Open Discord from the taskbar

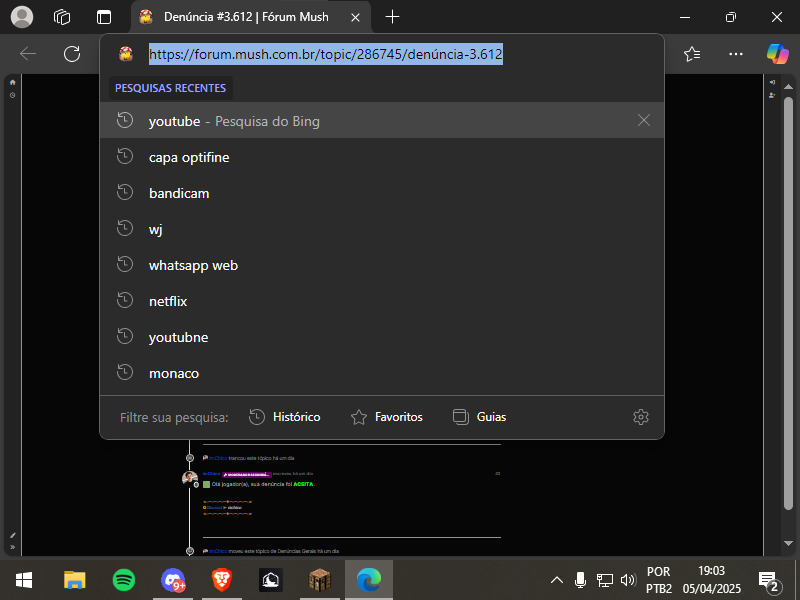(x=173, y=580)
